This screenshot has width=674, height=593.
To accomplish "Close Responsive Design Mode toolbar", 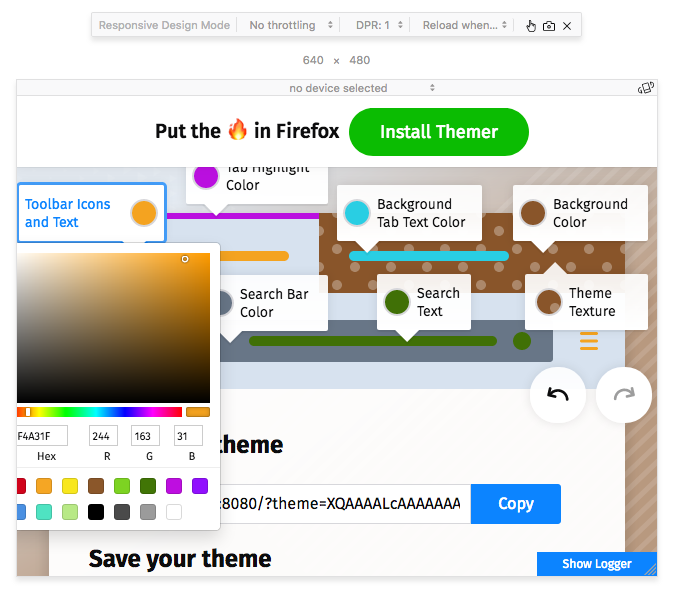I will [x=567, y=26].
